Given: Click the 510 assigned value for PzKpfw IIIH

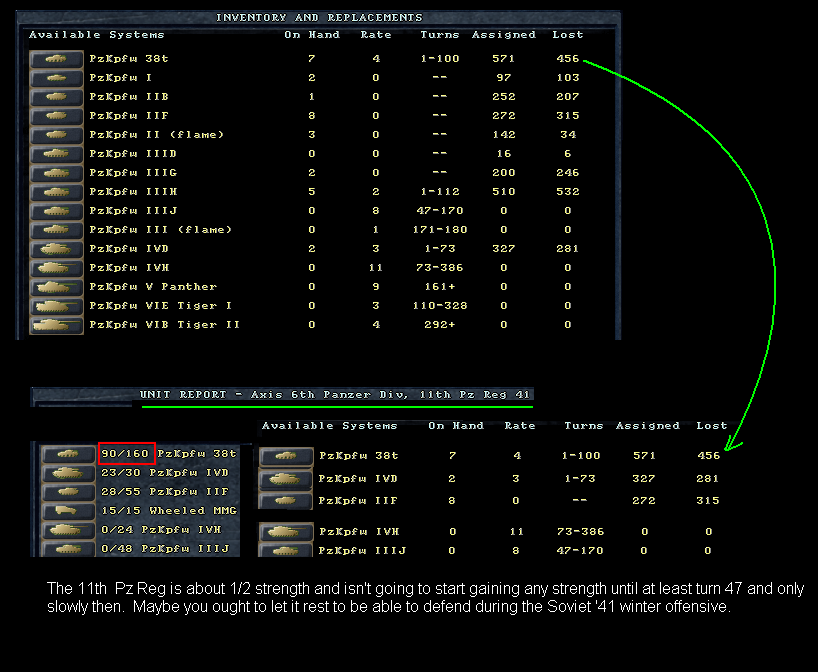Looking at the screenshot, I should [503, 192].
